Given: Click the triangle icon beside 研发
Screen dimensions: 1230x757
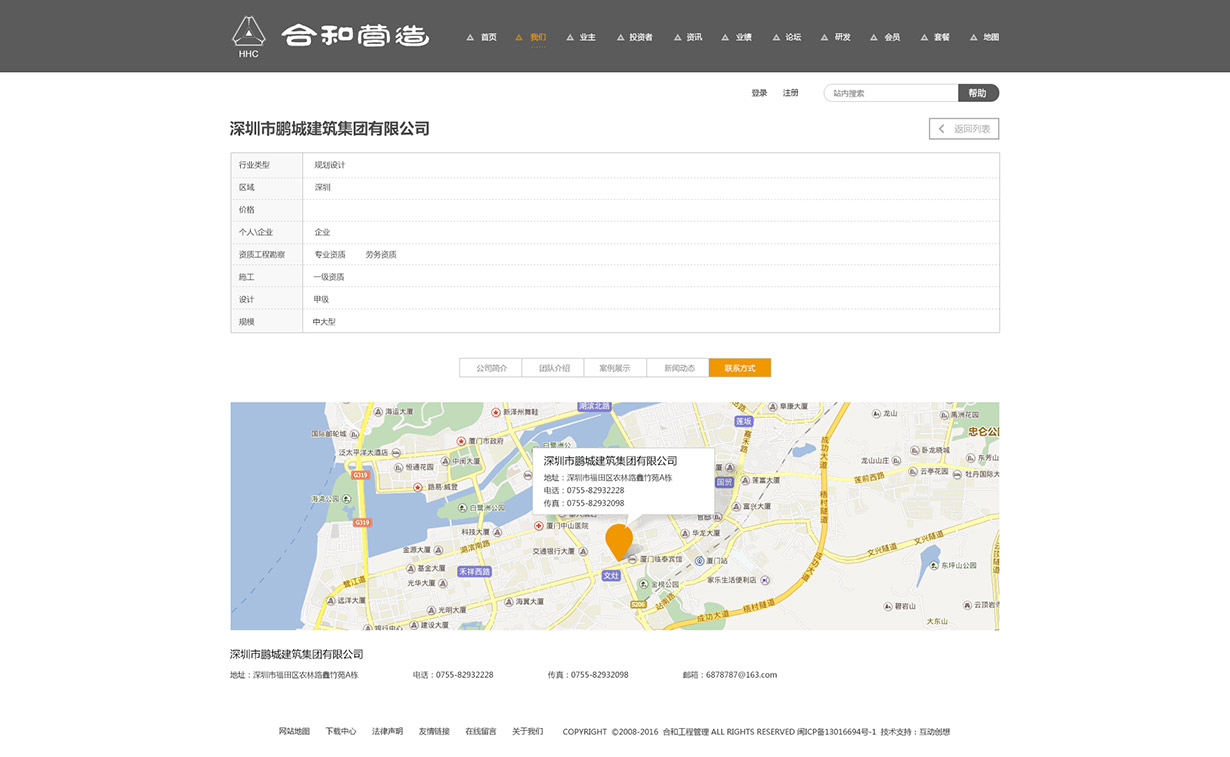Looking at the screenshot, I should [825, 38].
